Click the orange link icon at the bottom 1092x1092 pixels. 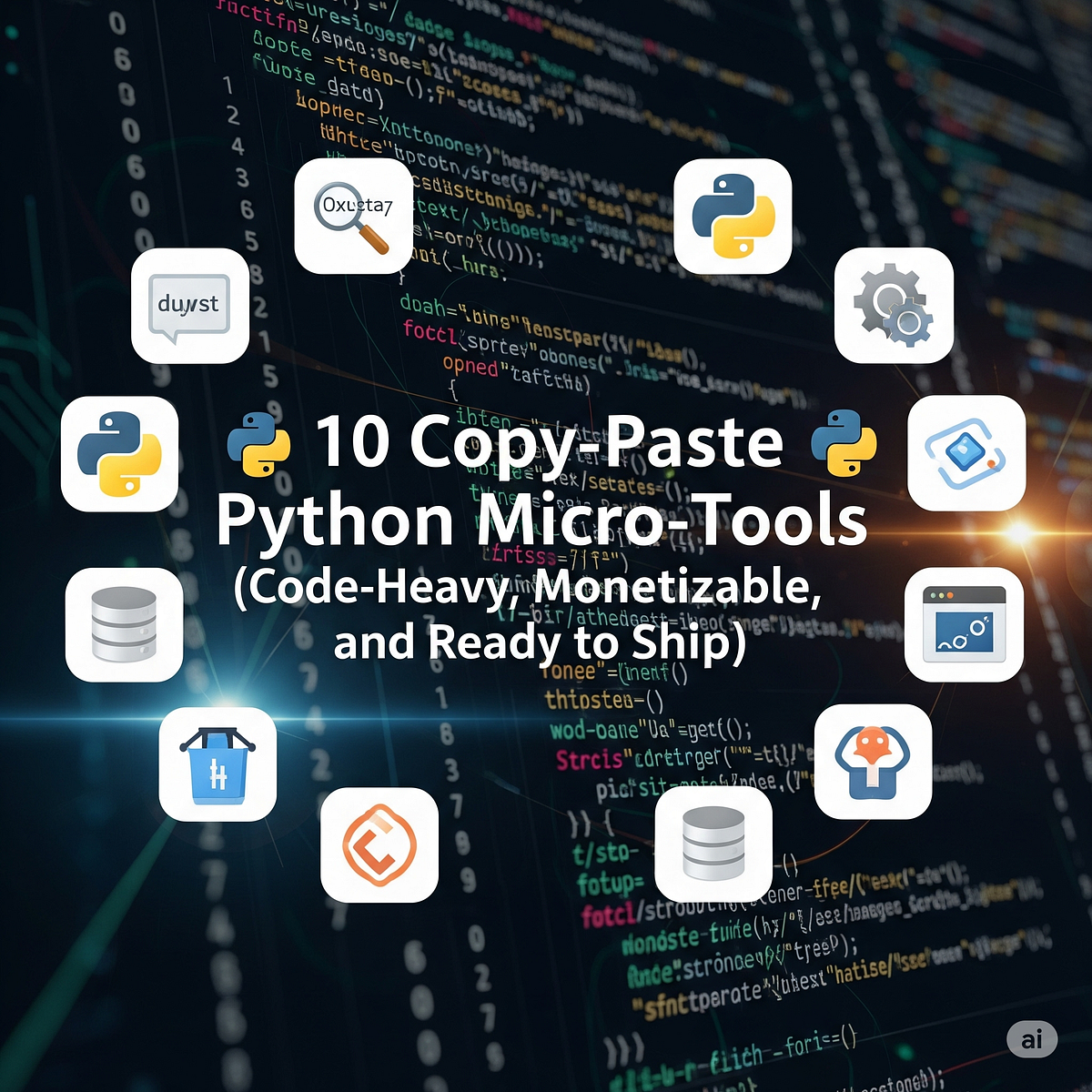coord(379,844)
